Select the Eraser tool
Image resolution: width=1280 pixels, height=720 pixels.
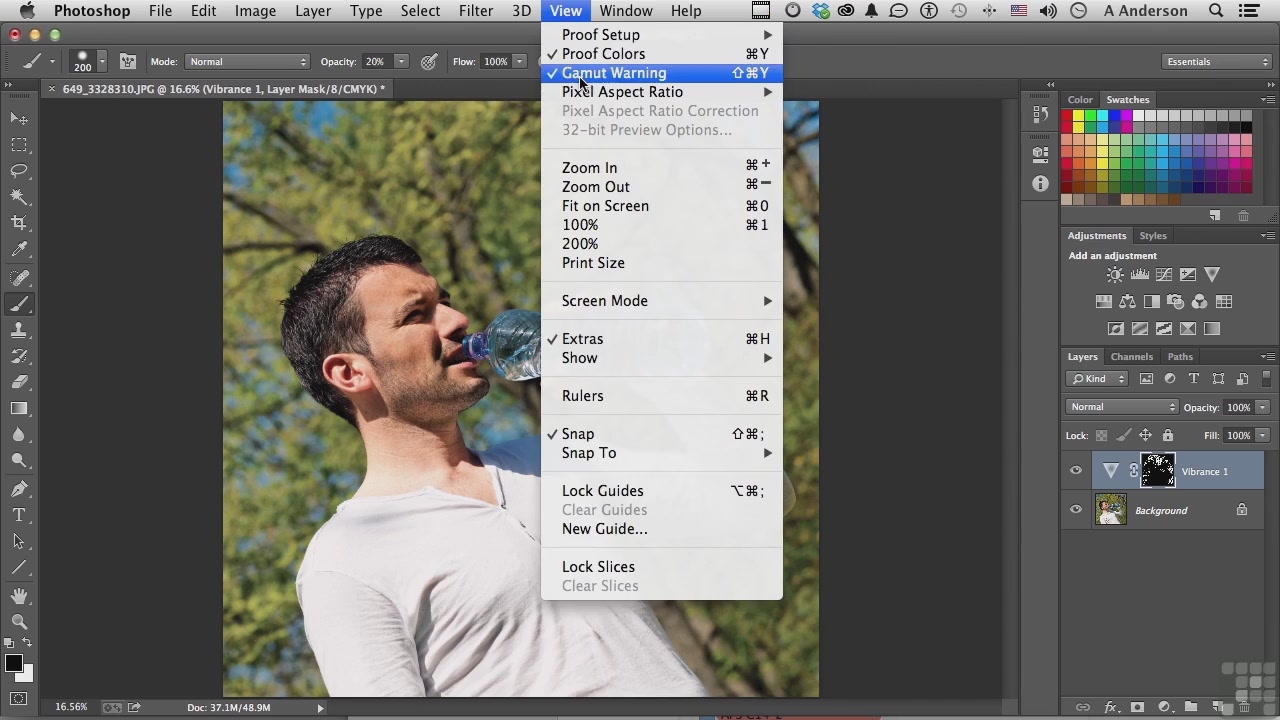(19, 382)
